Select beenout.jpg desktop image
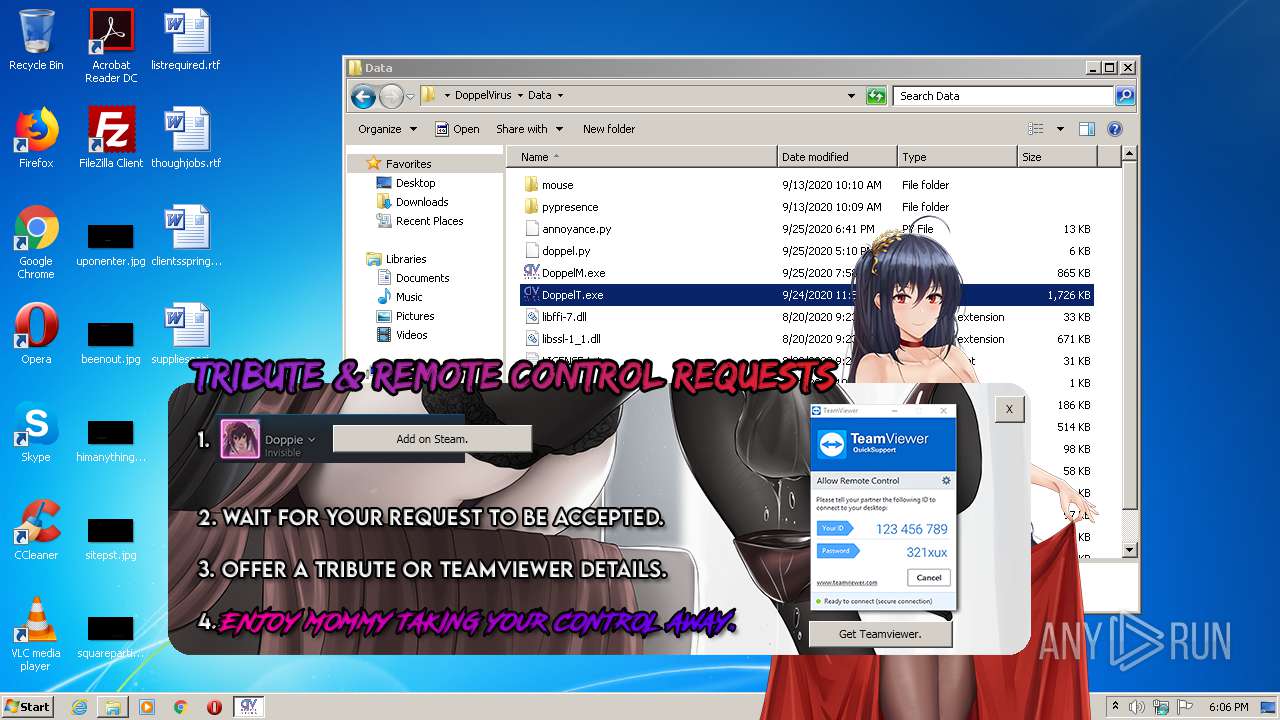1280x720 pixels. [111, 341]
